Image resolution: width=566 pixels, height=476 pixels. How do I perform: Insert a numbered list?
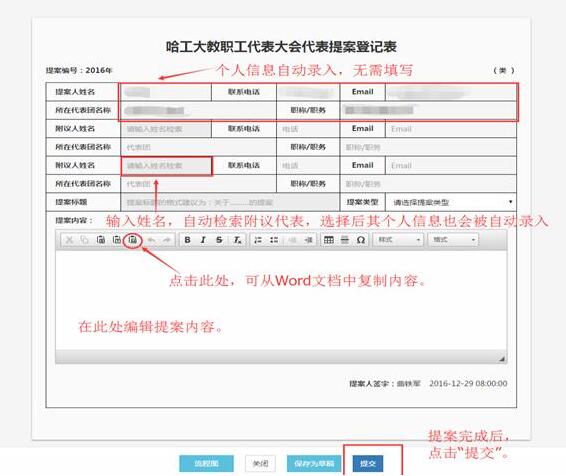click(x=258, y=240)
